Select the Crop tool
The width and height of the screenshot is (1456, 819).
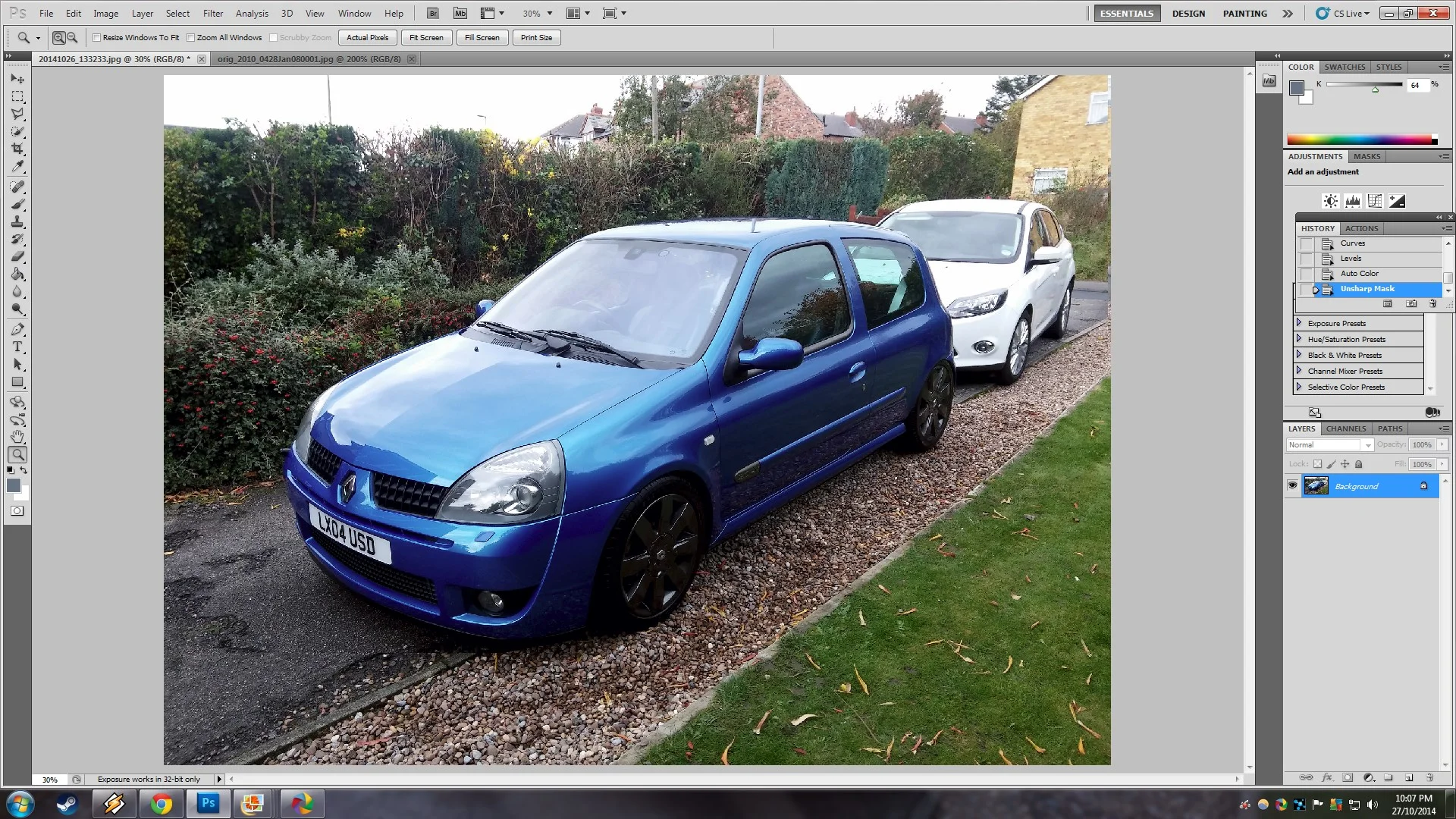[17, 149]
